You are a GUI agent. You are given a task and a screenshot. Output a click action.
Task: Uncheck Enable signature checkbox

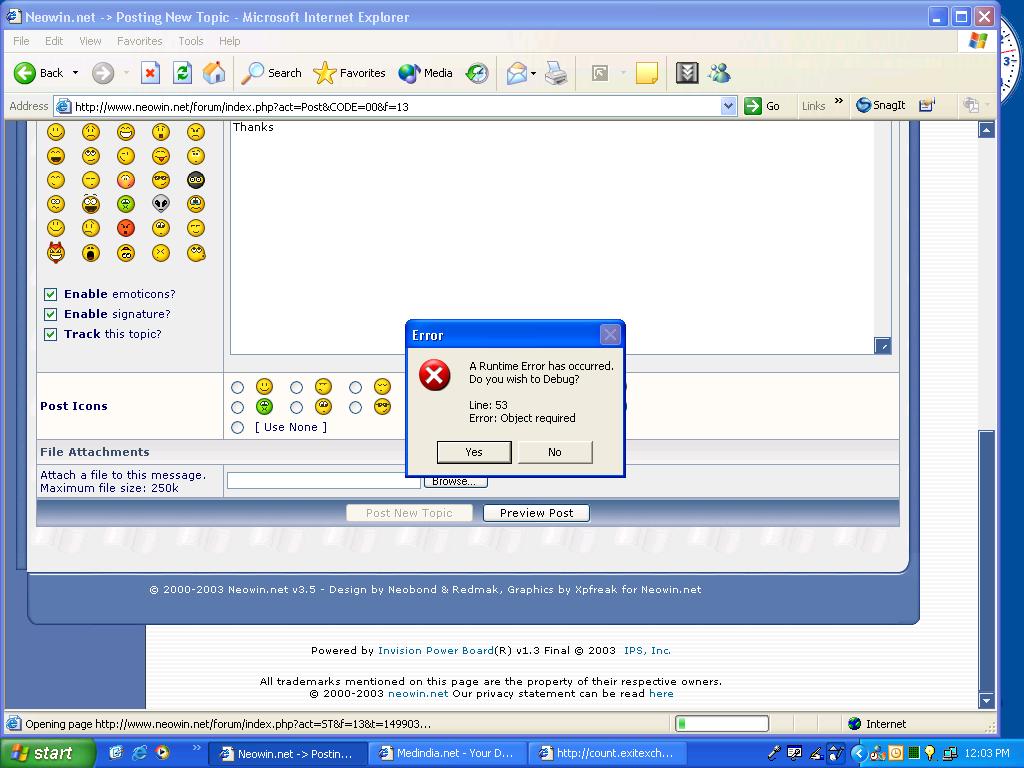click(50, 314)
